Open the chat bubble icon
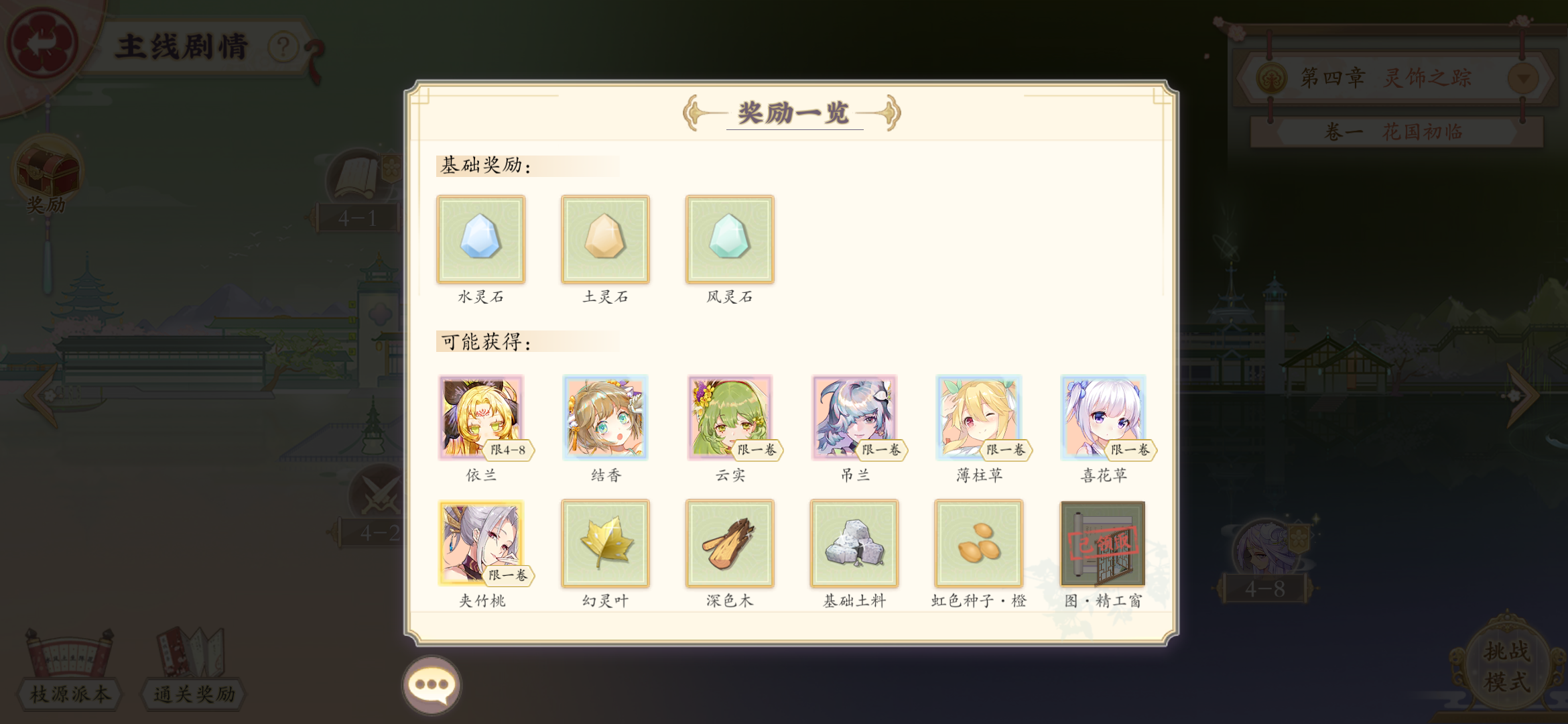The image size is (1568, 724). coord(432,685)
